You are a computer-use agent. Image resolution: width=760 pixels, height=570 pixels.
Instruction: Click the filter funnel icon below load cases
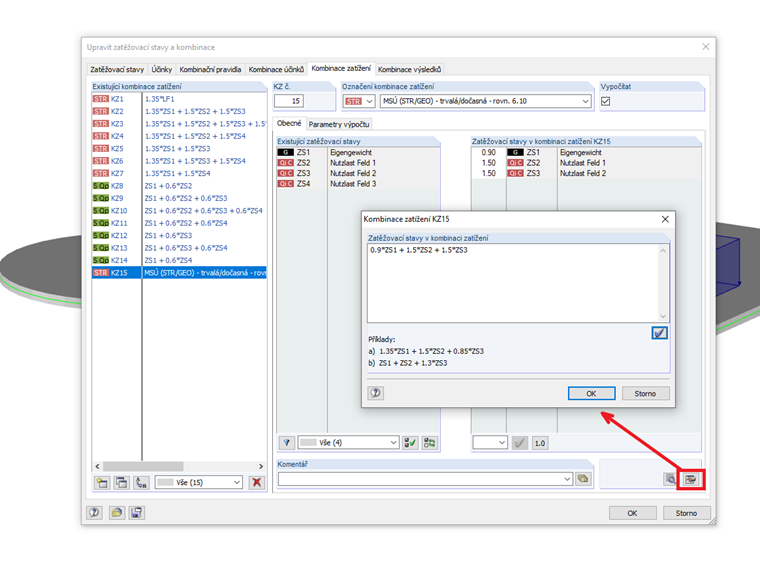[x=286, y=443]
